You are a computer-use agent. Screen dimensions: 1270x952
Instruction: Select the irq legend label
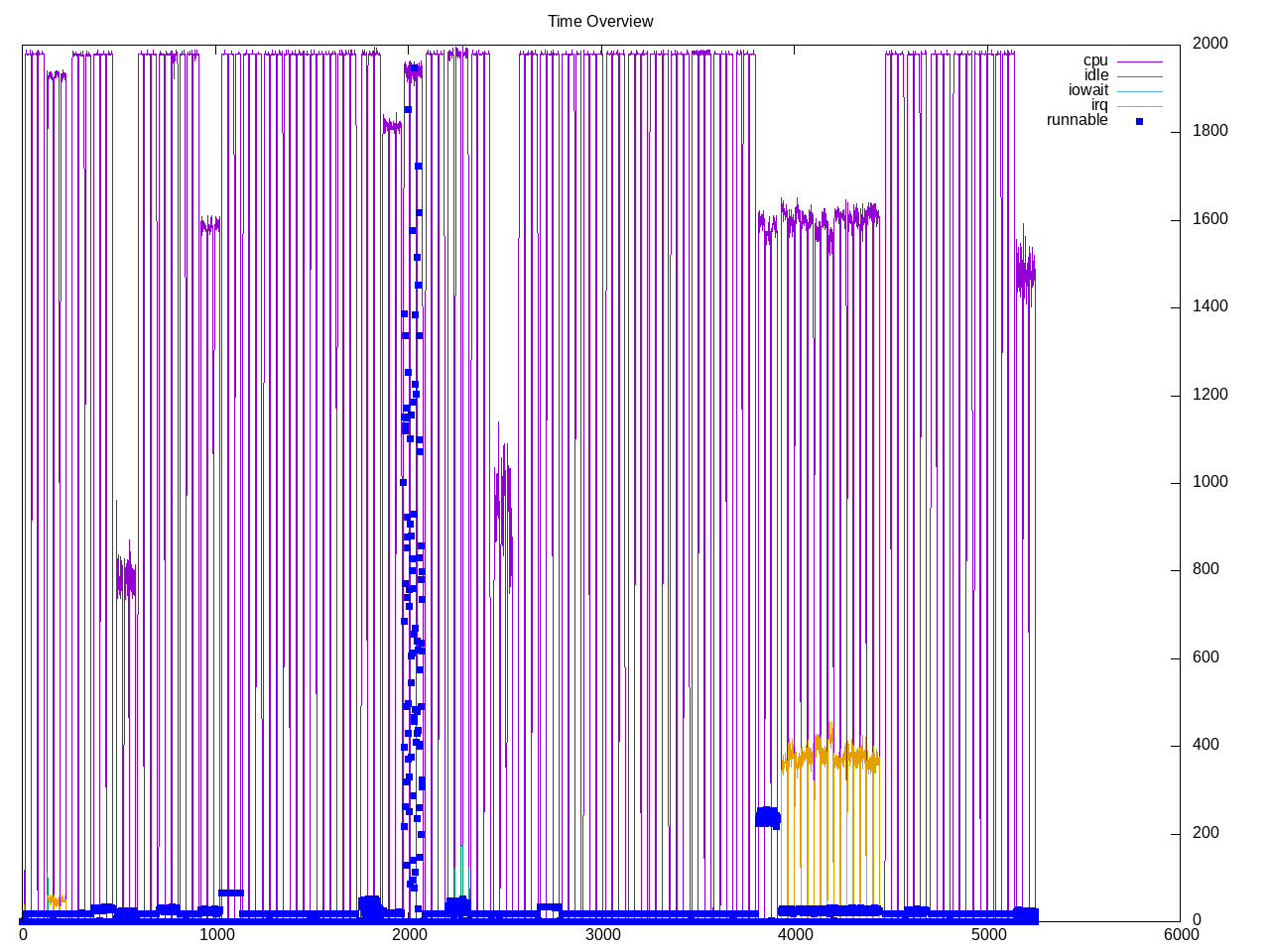point(1099,105)
